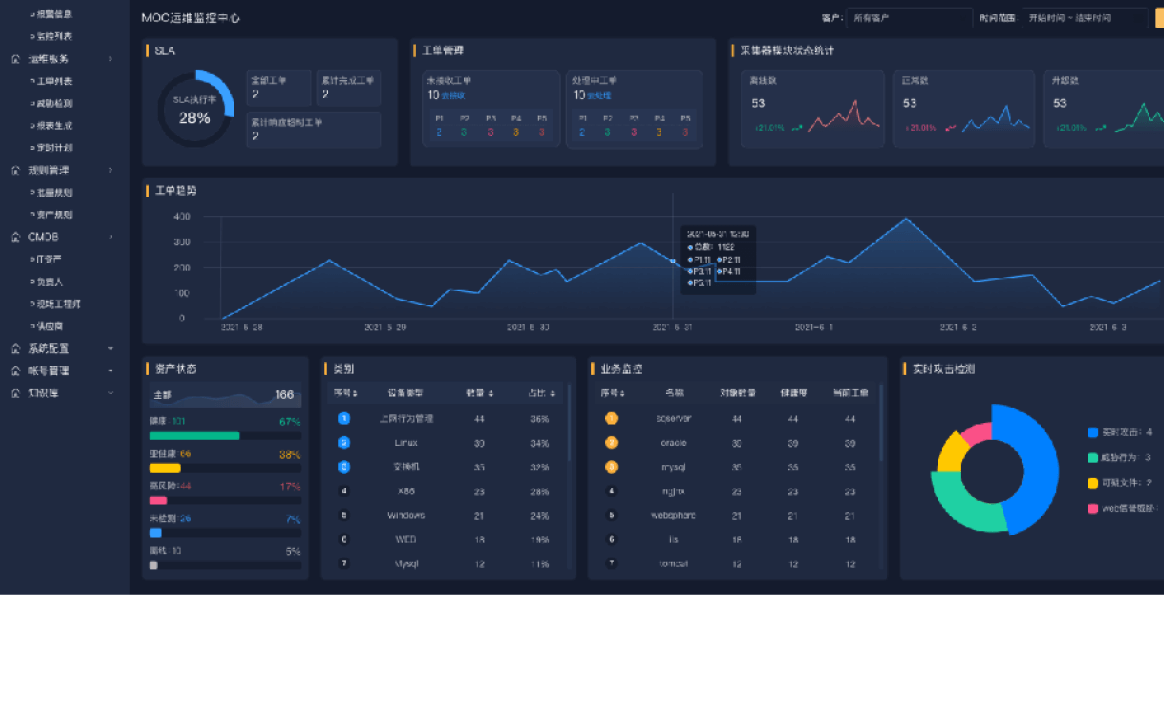Image resolution: width=1164 pixels, height=710 pixels.
Task: Open the 客户 dropdown showing 所有客户
Action: [908, 18]
